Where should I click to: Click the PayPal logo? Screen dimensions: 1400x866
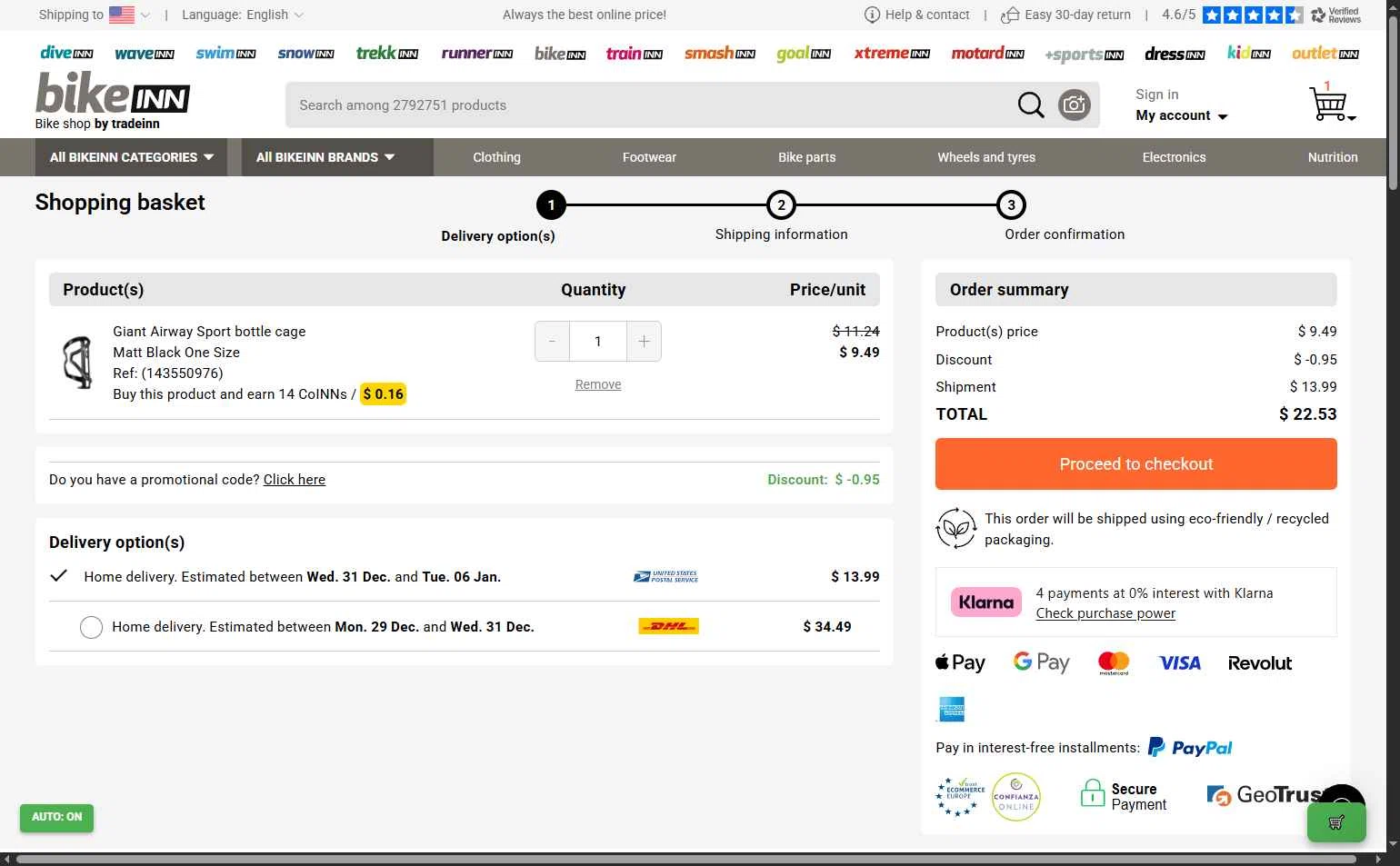[x=1190, y=747]
